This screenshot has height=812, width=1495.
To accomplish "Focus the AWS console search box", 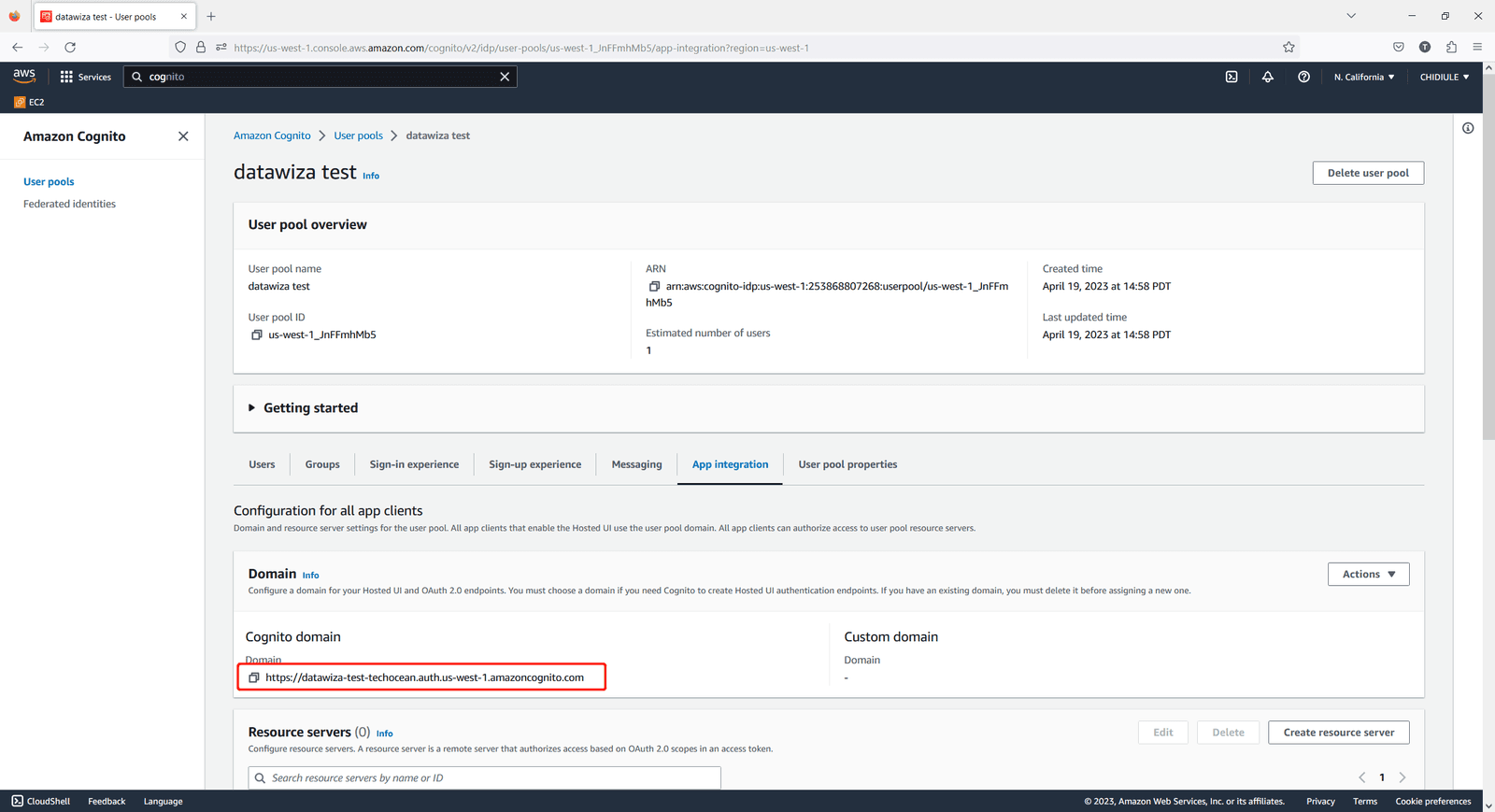I will tap(320, 77).
